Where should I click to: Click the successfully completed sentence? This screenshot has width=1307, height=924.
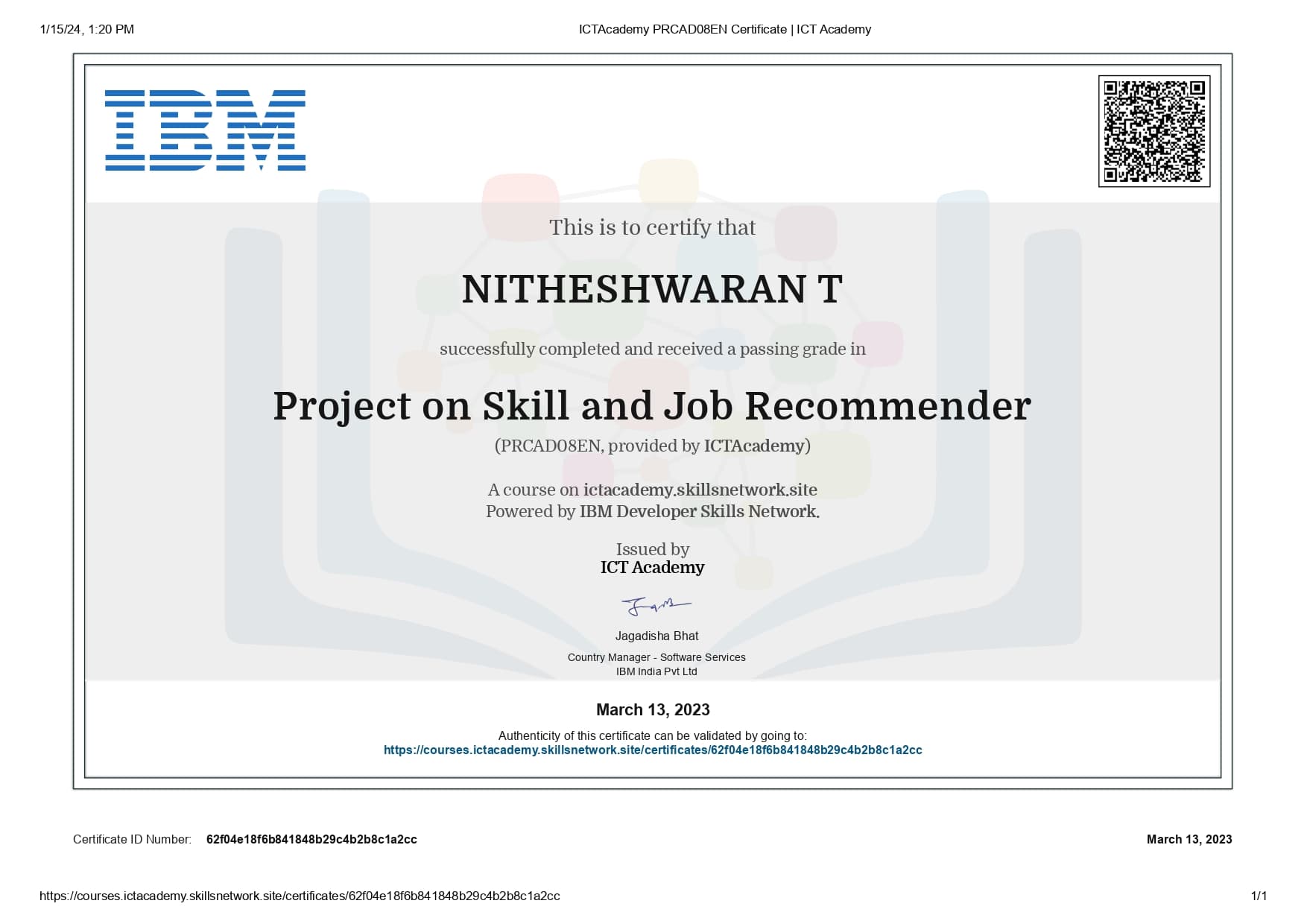click(652, 349)
